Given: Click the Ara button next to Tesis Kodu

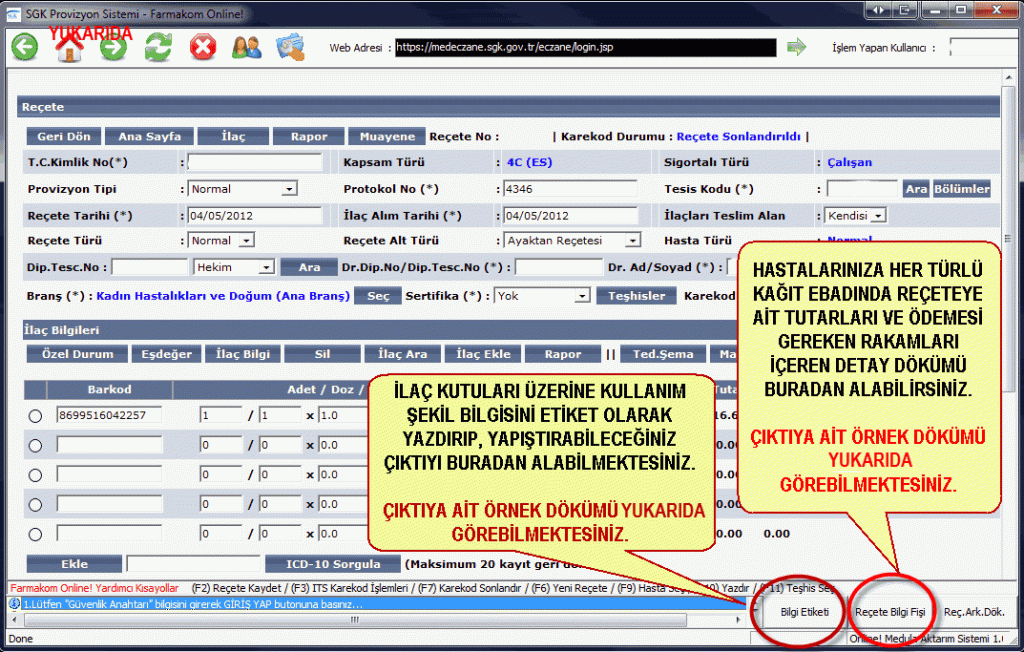Looking at the screenshot, I should pyautogui.click(x=916, y=189).
